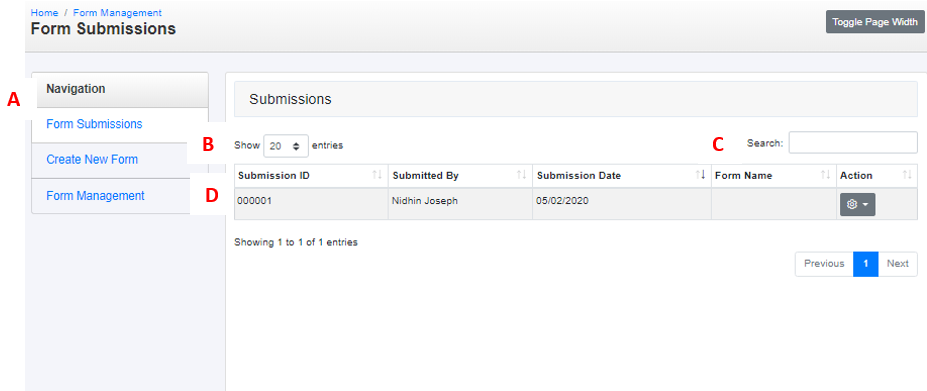Open Form Management breadcrumb link
Screen dimensions: 927x391
(x=118, y=12)
